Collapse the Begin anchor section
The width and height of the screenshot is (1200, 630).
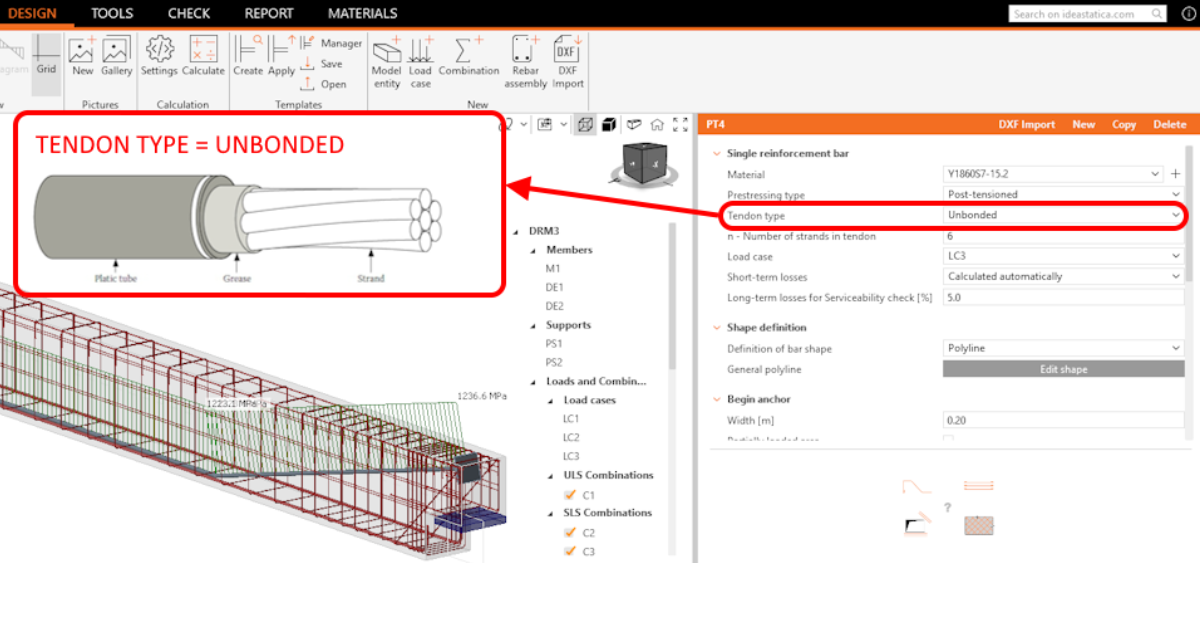tap(716, 399)
